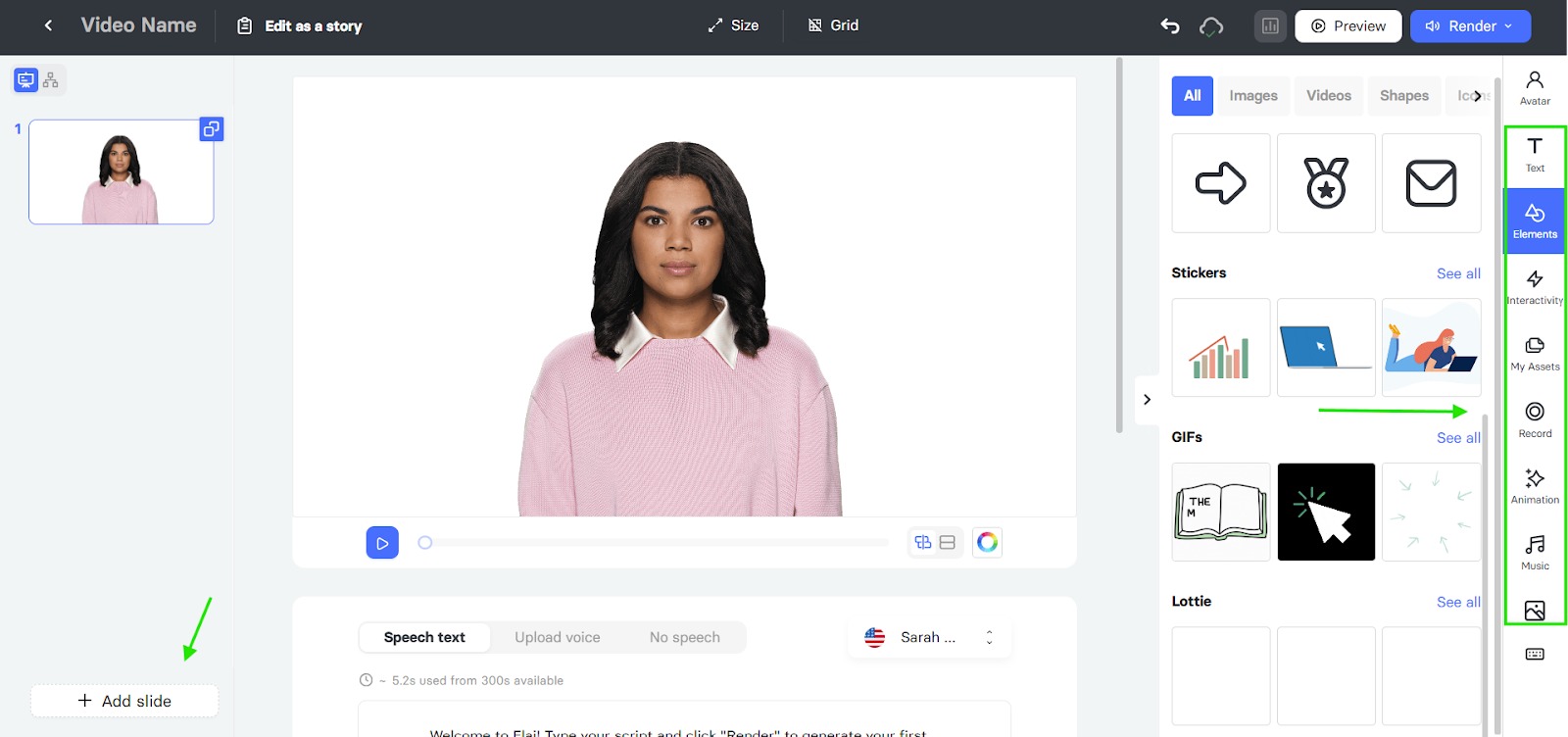Insert the blue laptop sticker

[1326, 348]
